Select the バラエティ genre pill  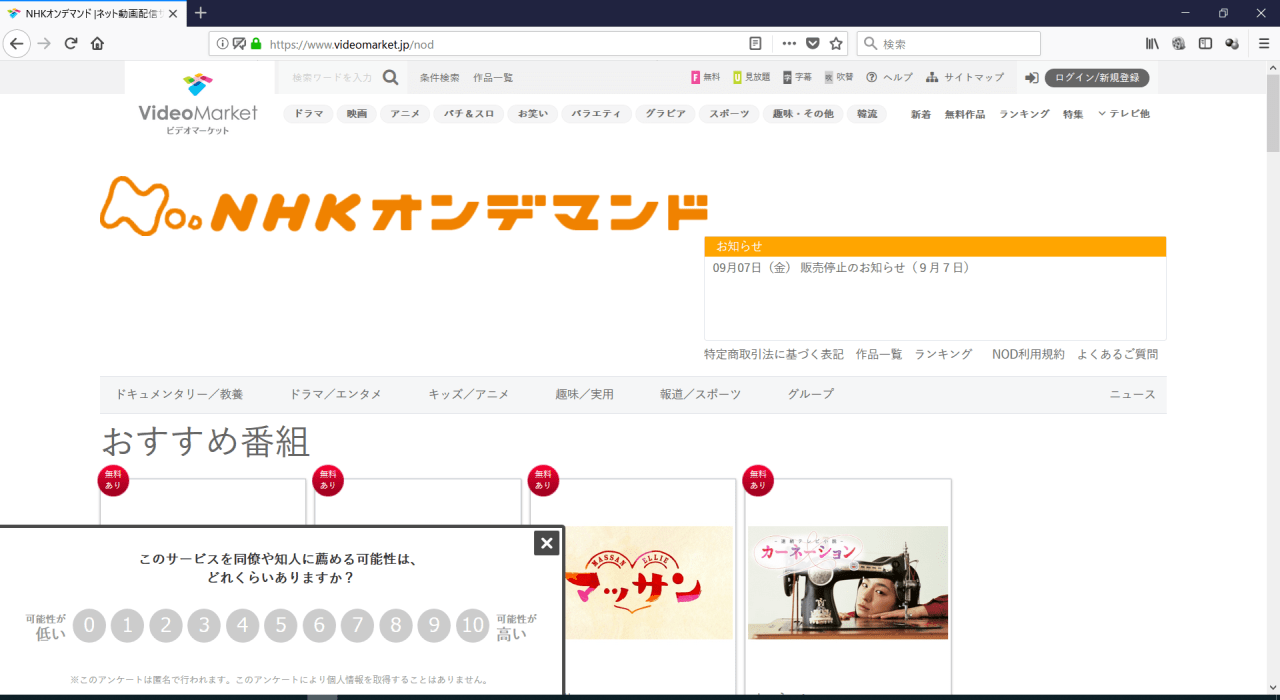(x=596, y=114)
